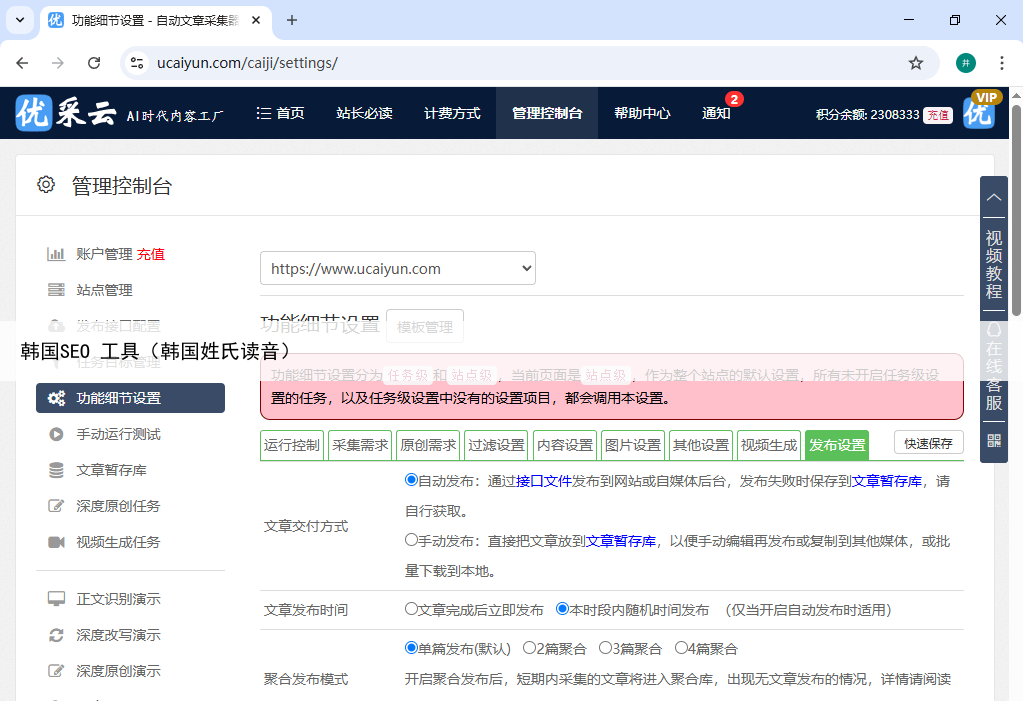Click the VIP avatar icon
1023x701 pixels.
pyautogui.click(x=979, y=112)
